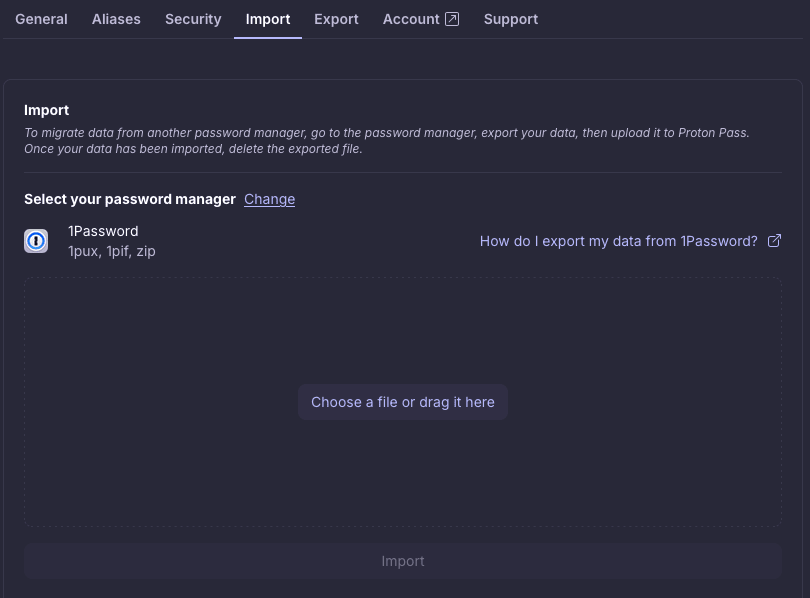The width and height of the screenshot is (810, 598).
Task: Click the 'Select your password manager' label
Action: (130, 199)
